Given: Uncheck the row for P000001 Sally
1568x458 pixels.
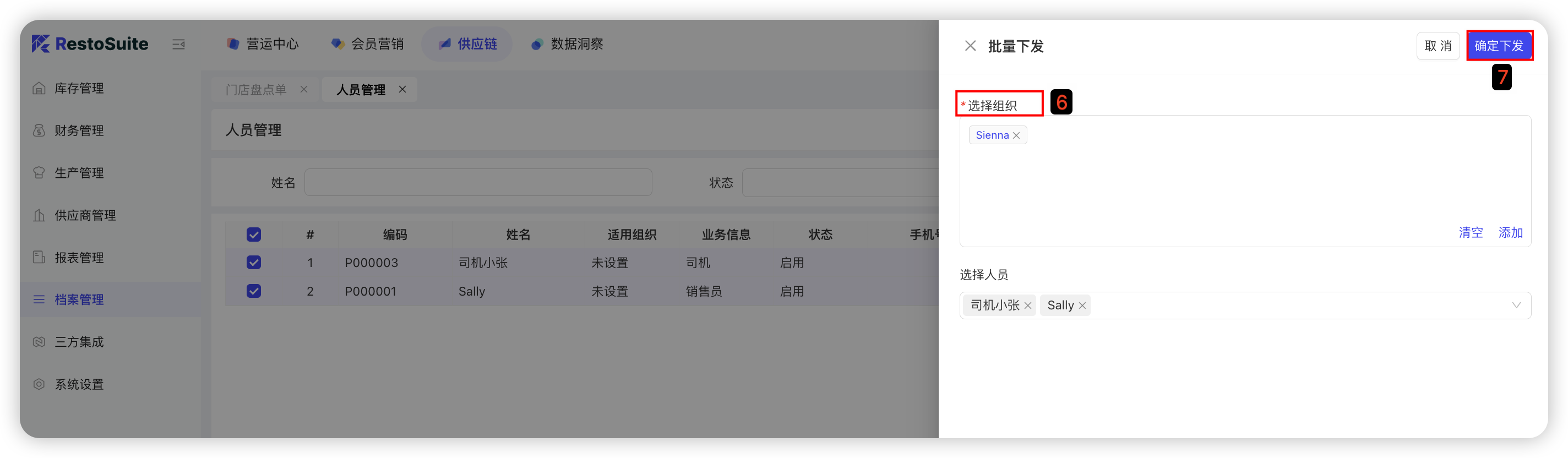Looking at the screenshot, I should [x=254, y=291].
